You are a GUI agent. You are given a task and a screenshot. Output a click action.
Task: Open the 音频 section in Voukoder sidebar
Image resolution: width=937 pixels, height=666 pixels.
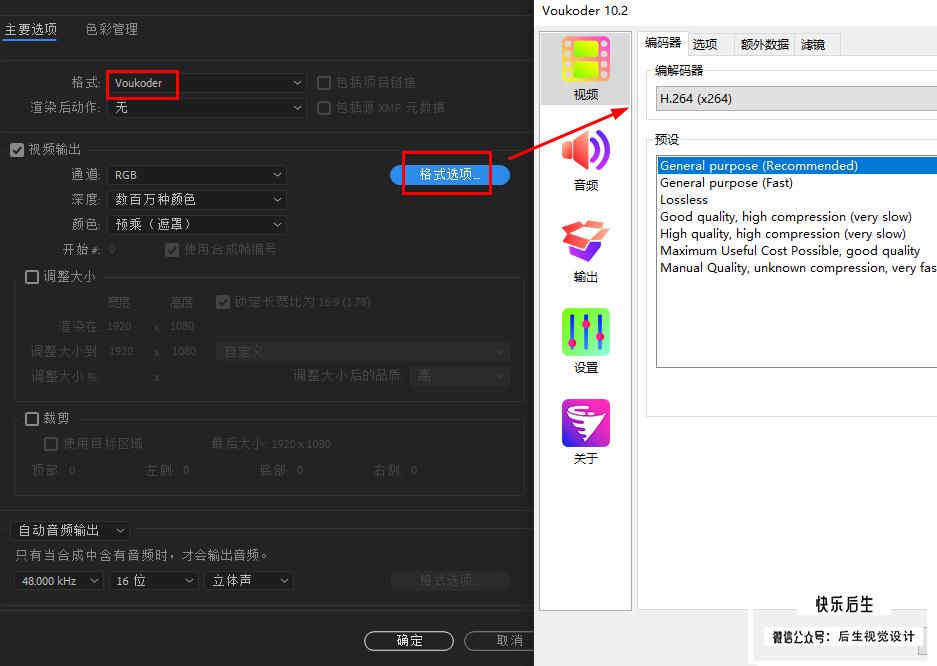point(586,160)
